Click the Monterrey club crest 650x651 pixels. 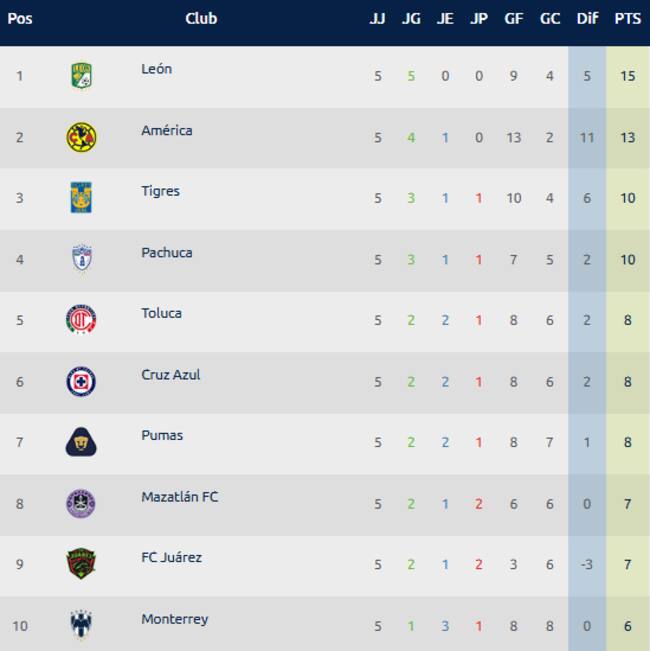pos(81,625)
